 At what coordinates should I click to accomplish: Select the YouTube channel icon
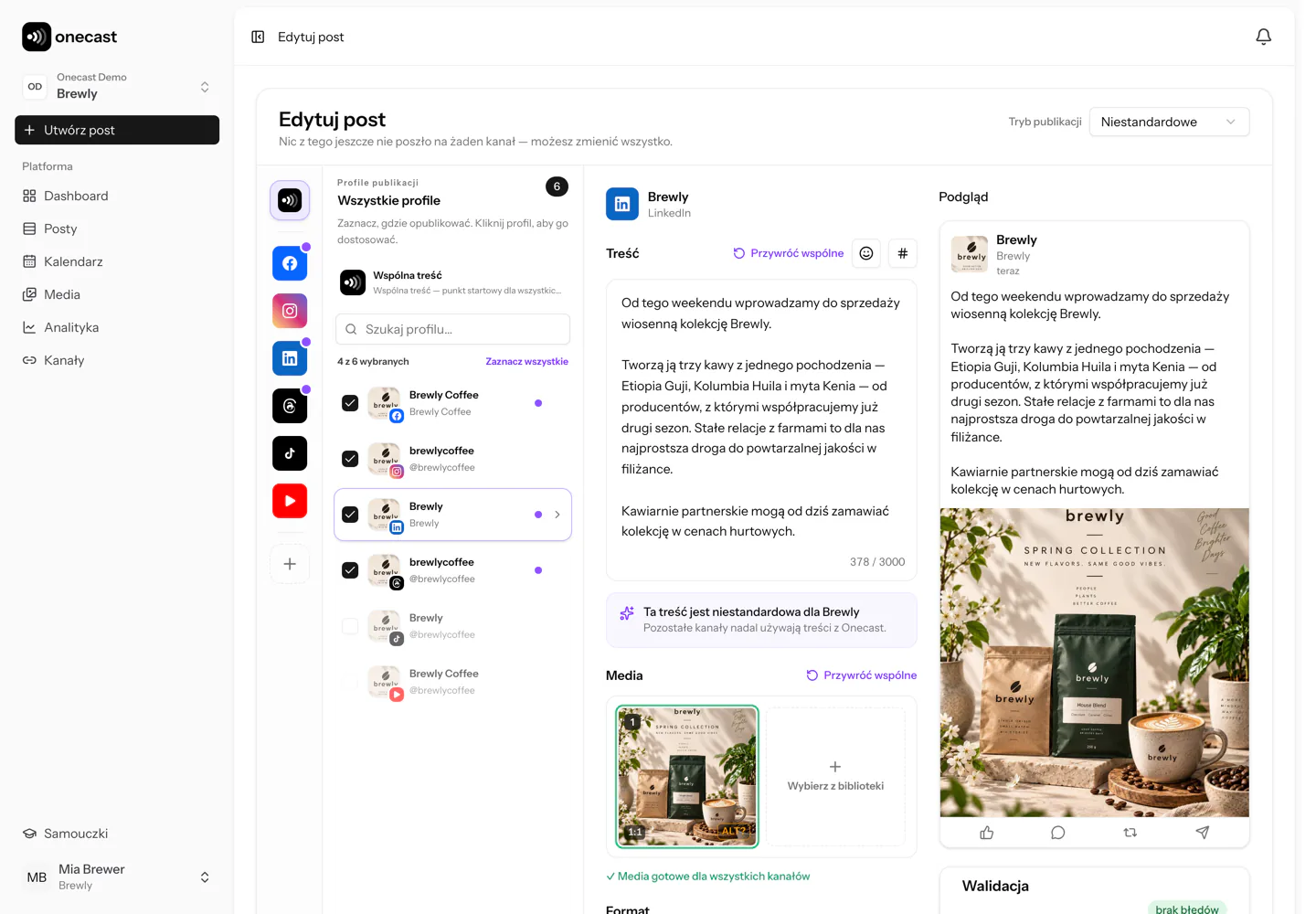pos(290,501)
